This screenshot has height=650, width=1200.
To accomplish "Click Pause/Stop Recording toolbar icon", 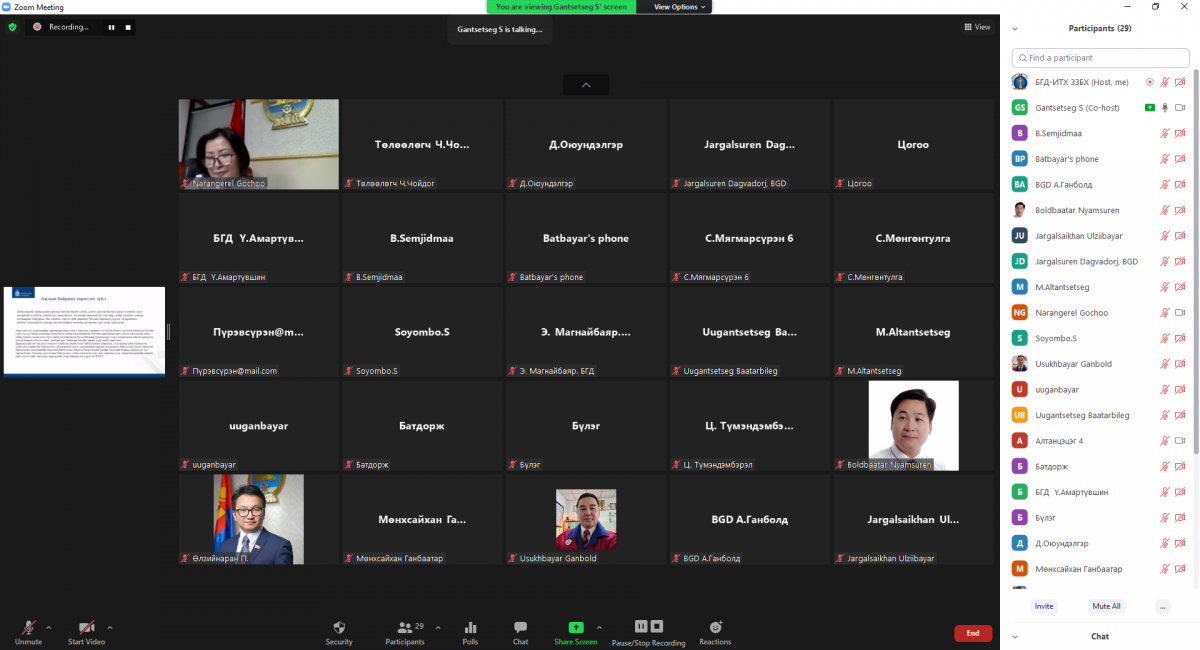I will pos(648,627).
